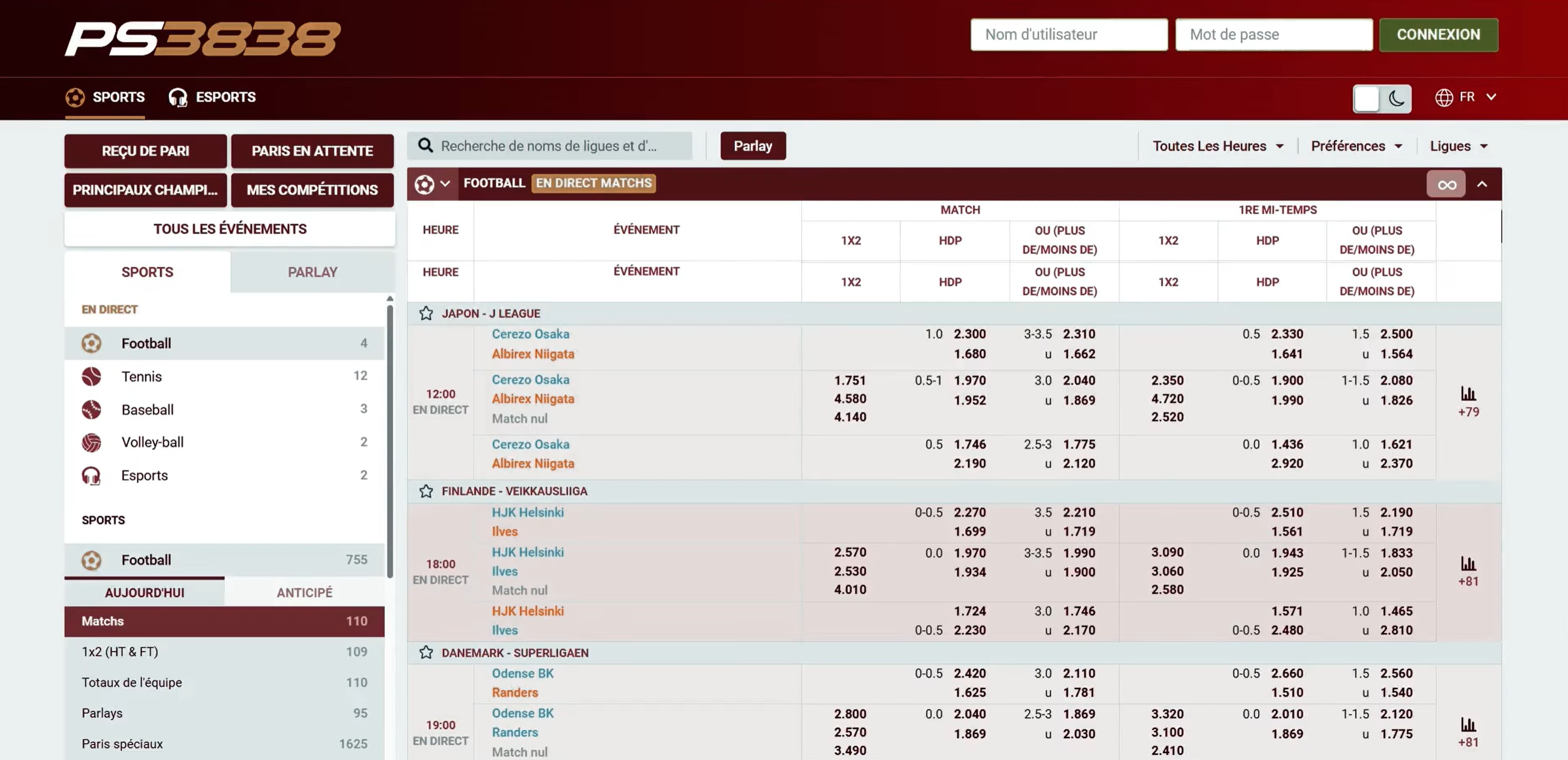This screenshot has height=760, width=1568.
Task: Click the Nom d'utilisateur field
Action: (1068, 35)
